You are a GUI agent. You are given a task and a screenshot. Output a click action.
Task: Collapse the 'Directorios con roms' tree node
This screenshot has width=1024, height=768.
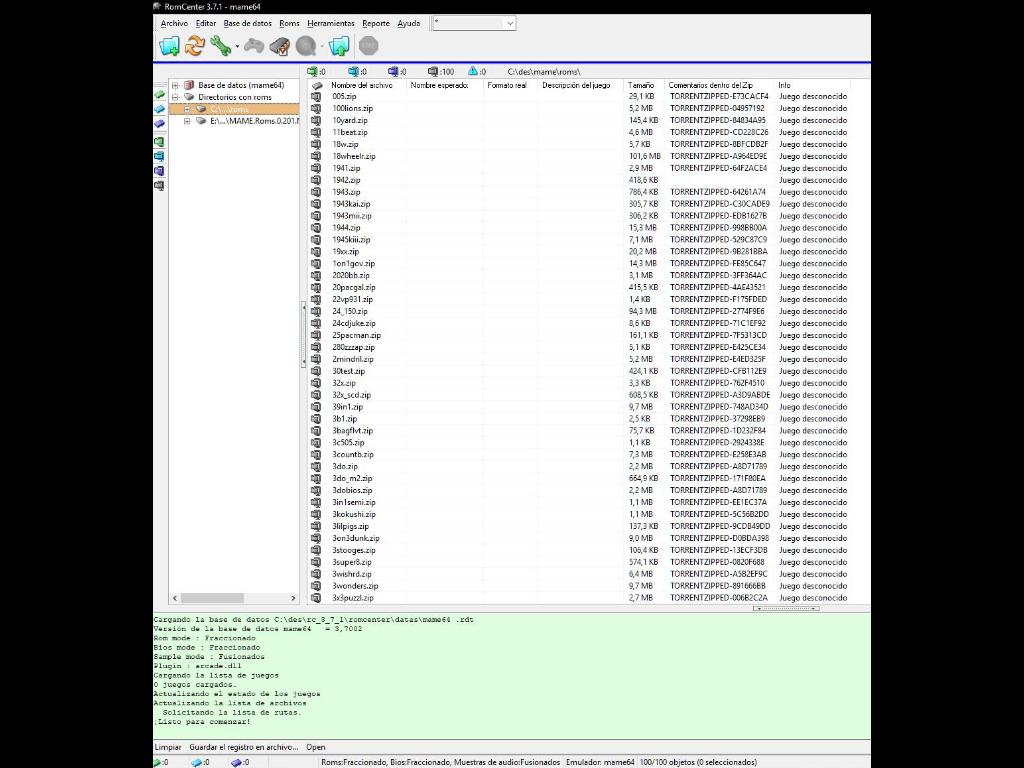(175, 97)
